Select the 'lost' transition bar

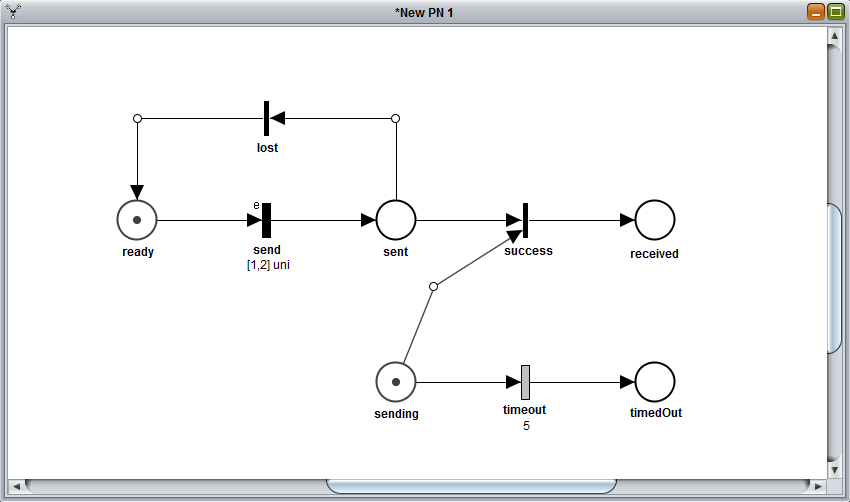pos(266,118)
